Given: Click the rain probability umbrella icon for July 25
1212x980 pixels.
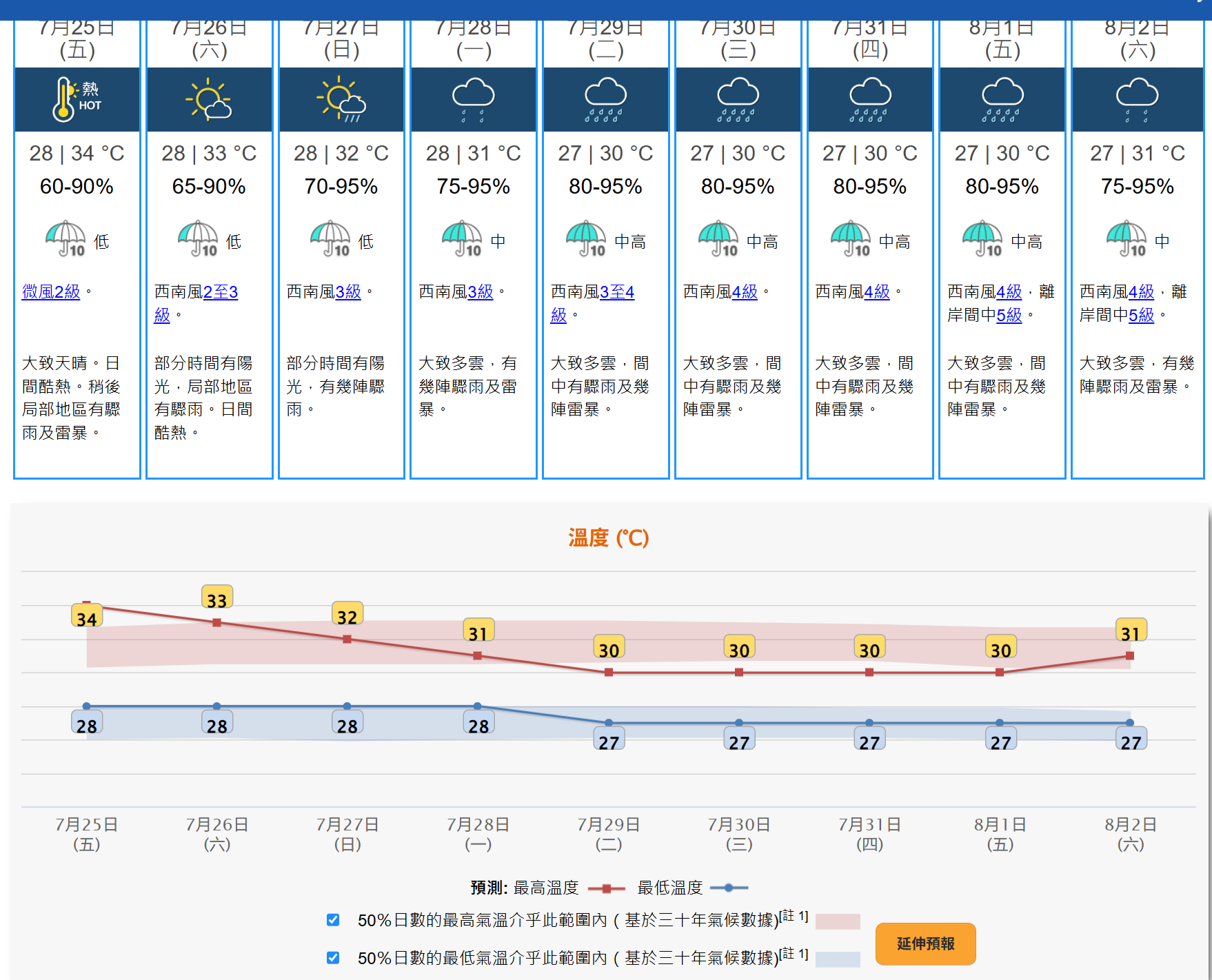Looking at the screenshot, I should [x=65, y=239].
